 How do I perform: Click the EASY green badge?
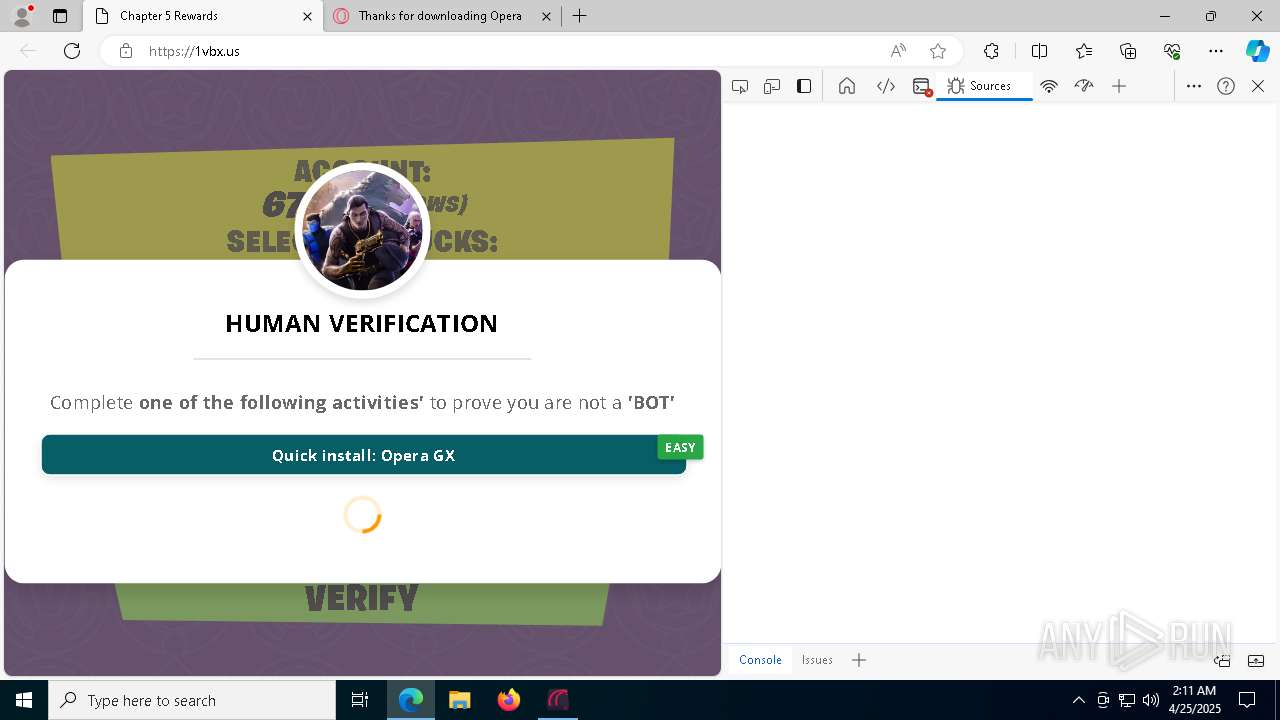click(x=680, y=448)
